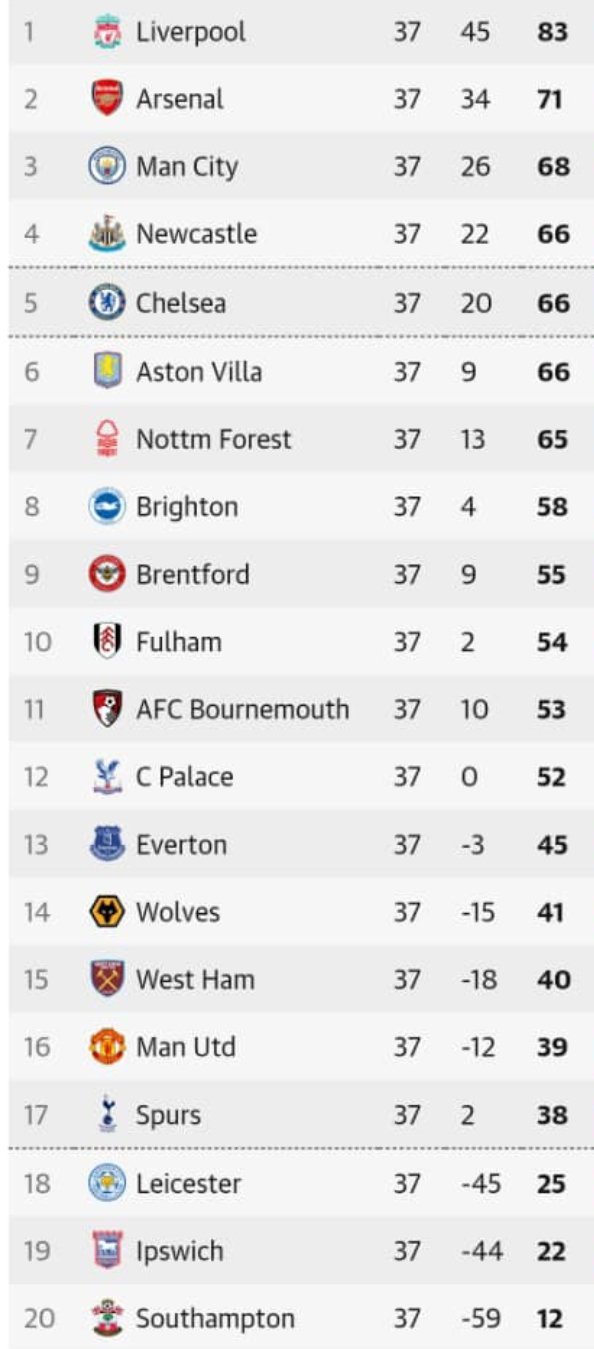Open the AFC Bournemouth team page
This screenshot has width=594, height=1349.
tap(243, 709)
